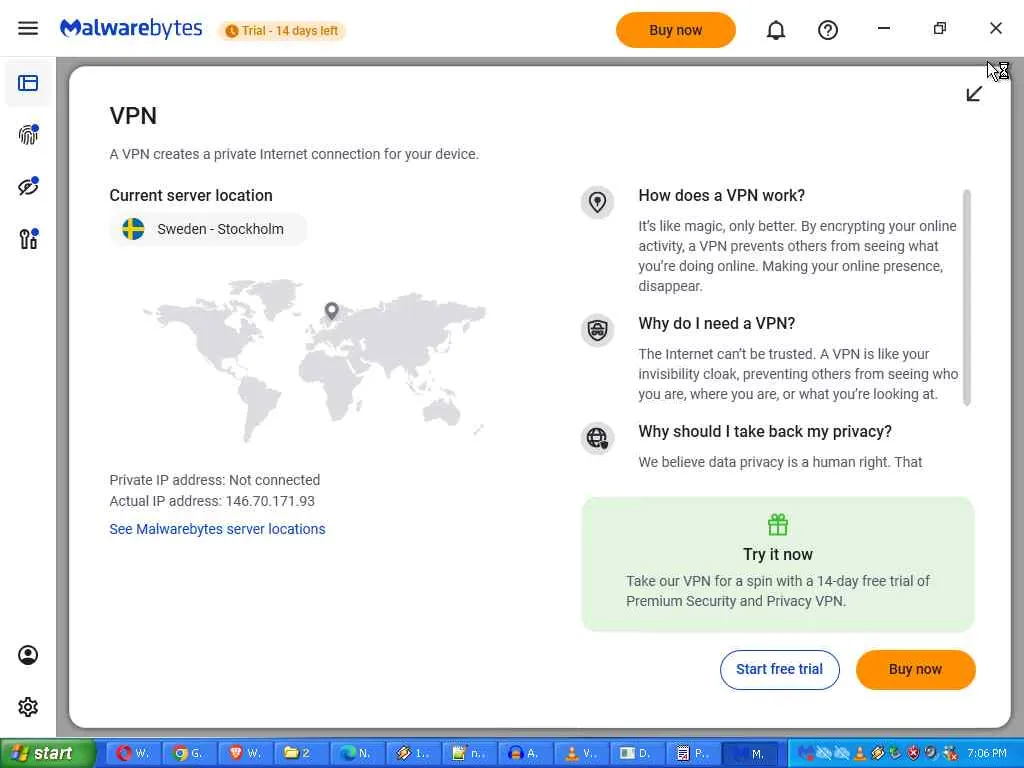Viewport: 1024px width, 768px height.
Task: Click the world map image
Action: point(314,360)
